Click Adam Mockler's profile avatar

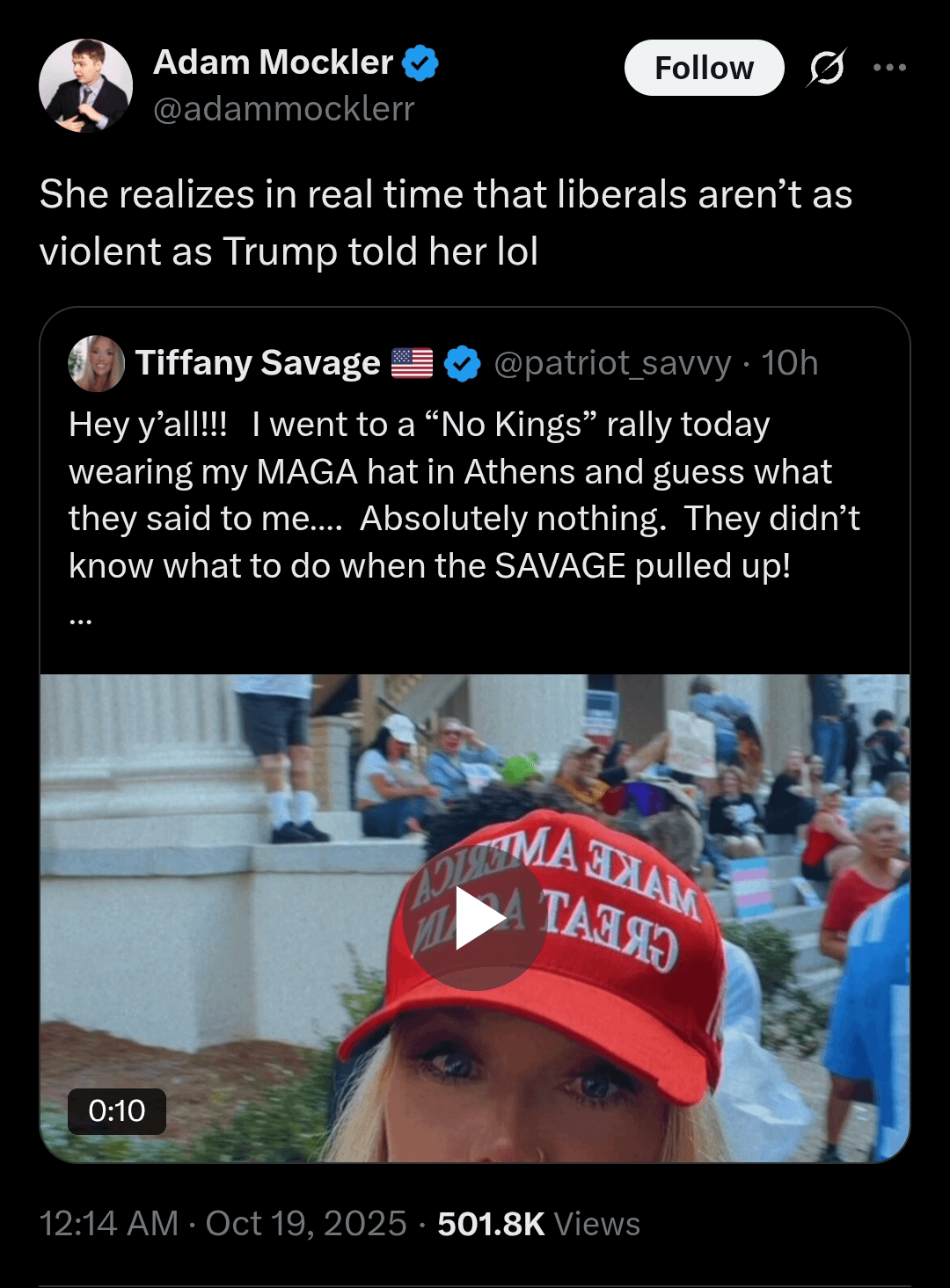[85, 85]
